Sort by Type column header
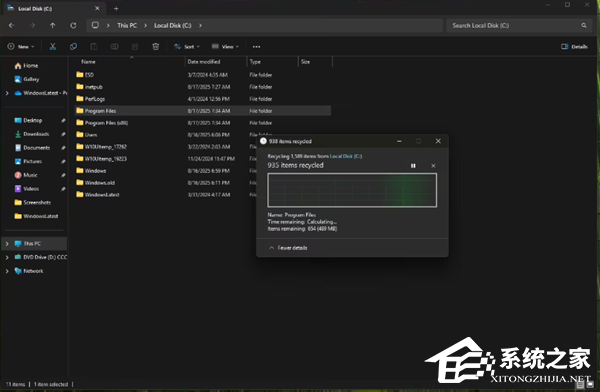The image size is (600, 392). [x=255, y=62]
